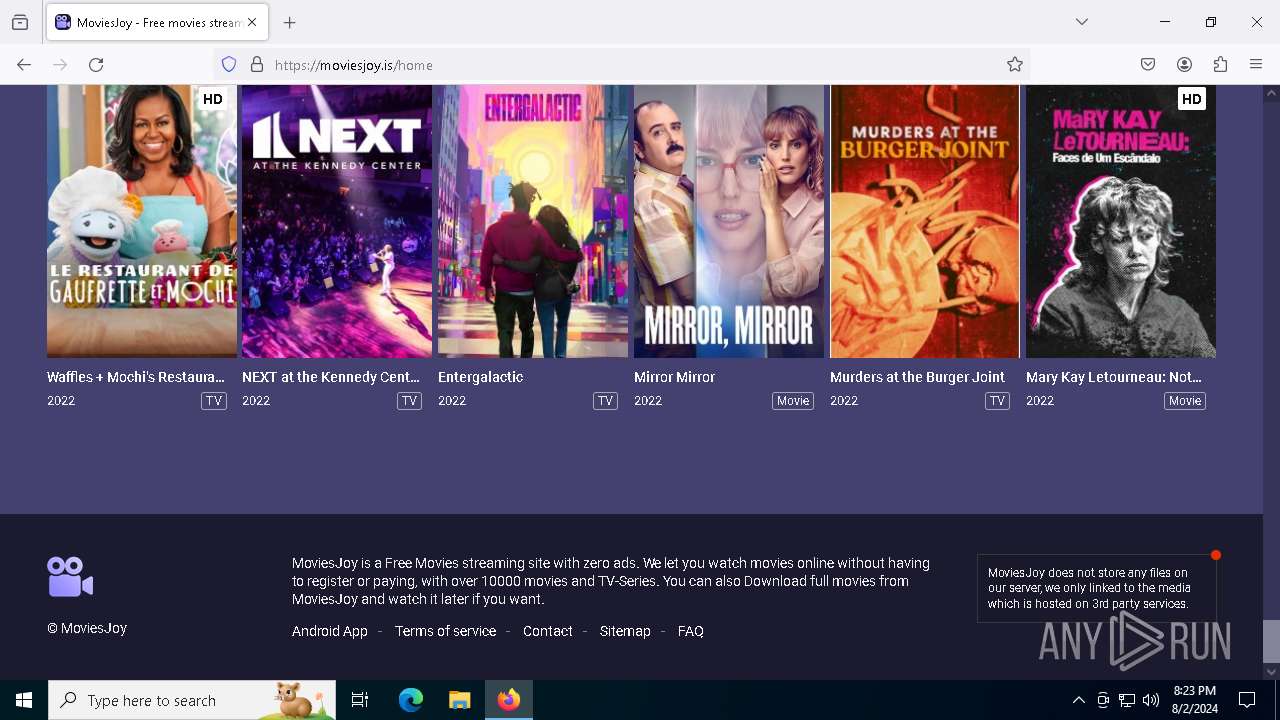This screenshot has height=720, width=1280.
Task: Select the MoviesJoy browser tab
Action: click(157, 22)
